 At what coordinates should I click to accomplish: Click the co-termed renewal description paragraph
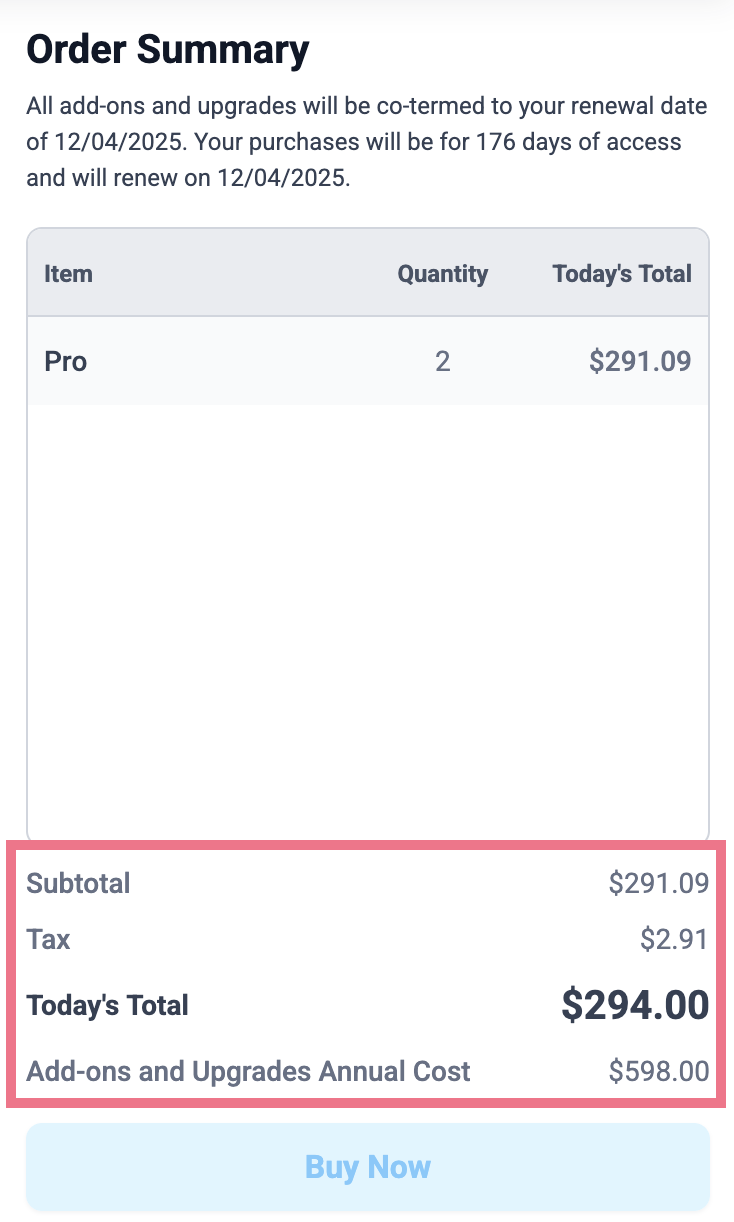[367, 142]
